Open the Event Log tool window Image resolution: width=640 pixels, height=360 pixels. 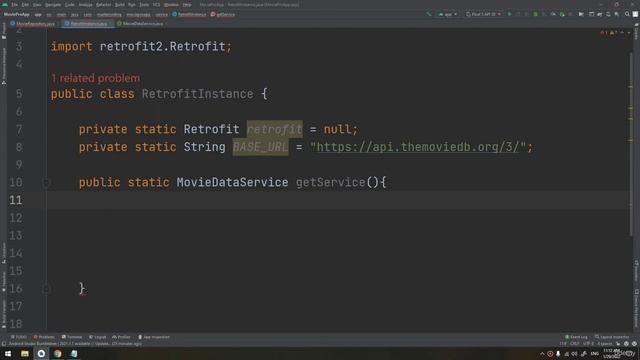[576, 337]
